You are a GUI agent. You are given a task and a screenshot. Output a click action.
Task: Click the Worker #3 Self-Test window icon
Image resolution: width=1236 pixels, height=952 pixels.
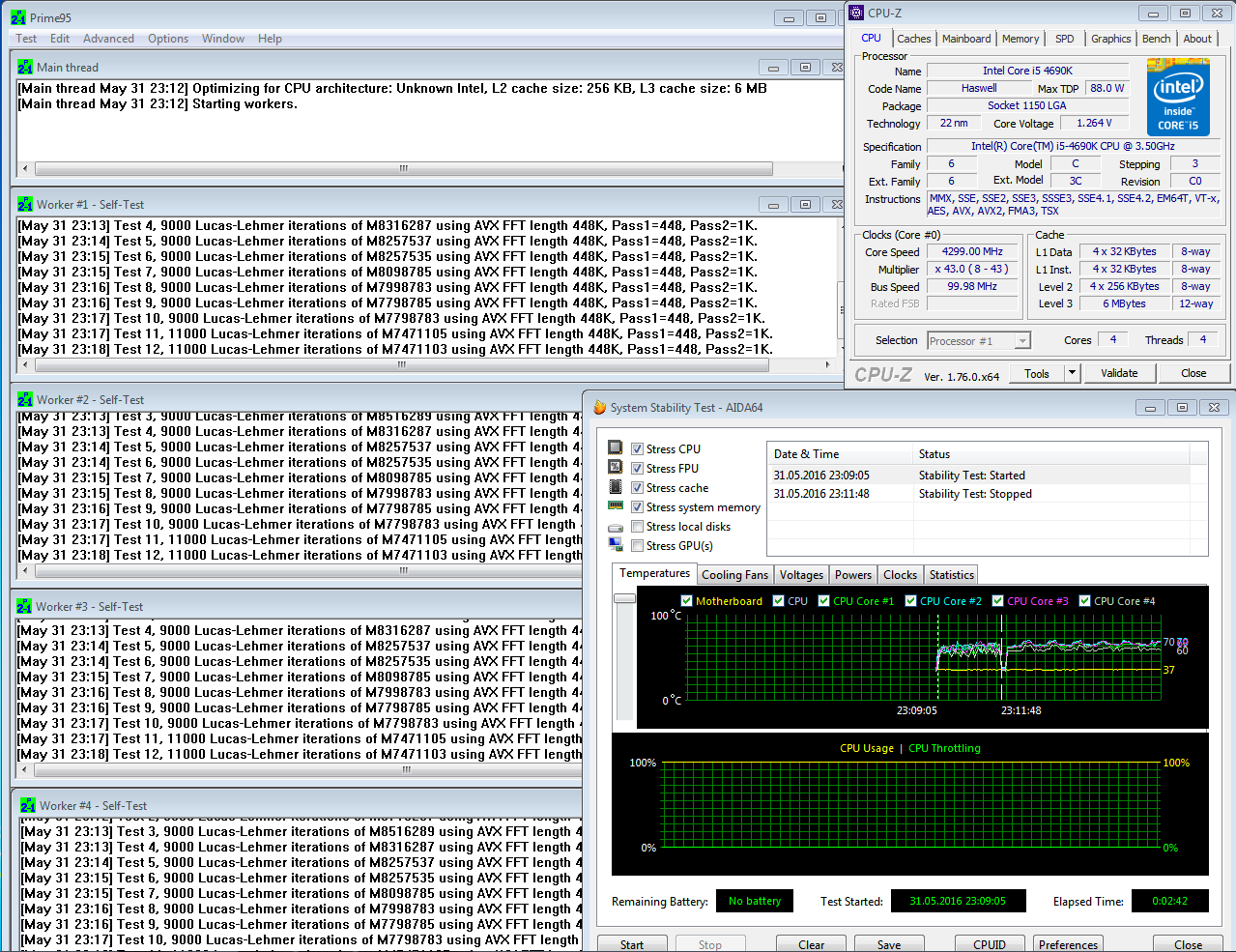point(24,607)
